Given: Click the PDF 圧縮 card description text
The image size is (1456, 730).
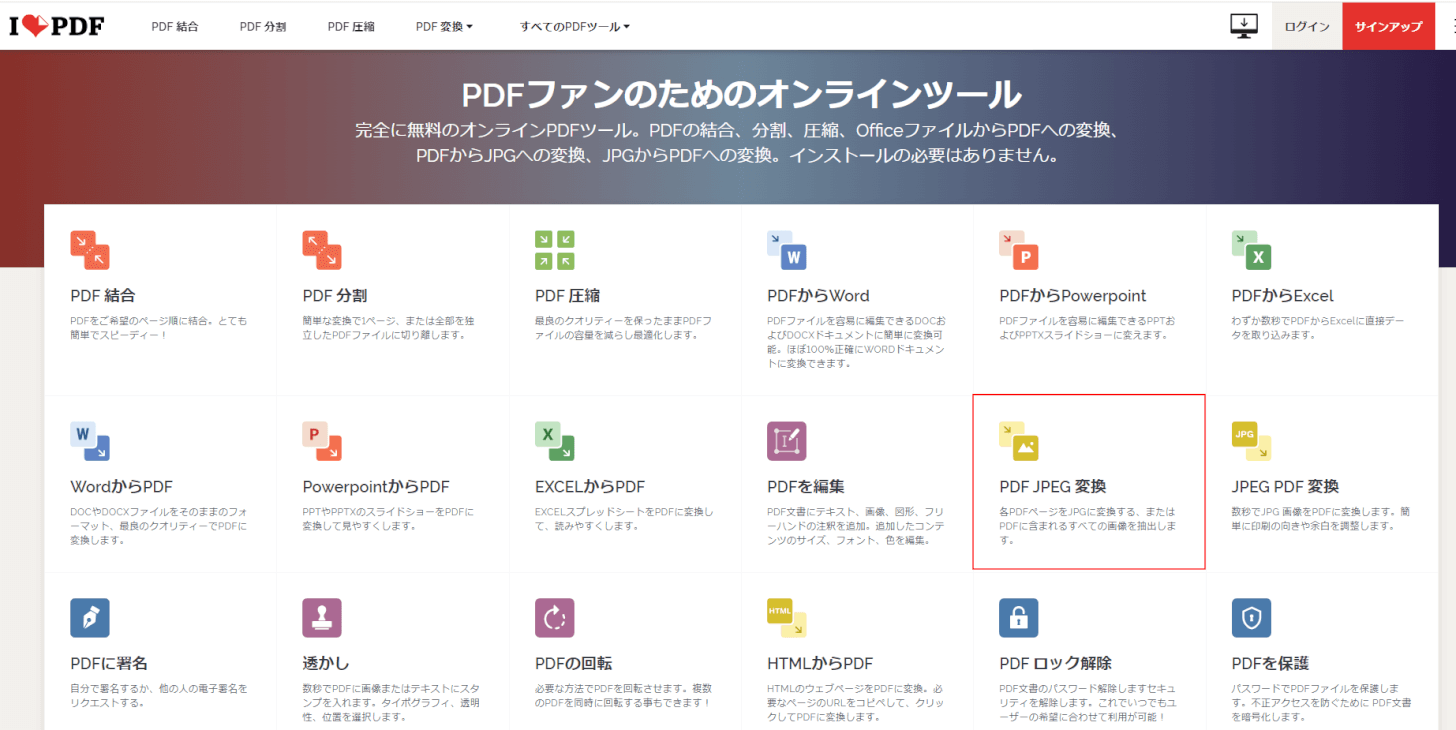Looking at the screenshot, I should [x=624, y=328].
